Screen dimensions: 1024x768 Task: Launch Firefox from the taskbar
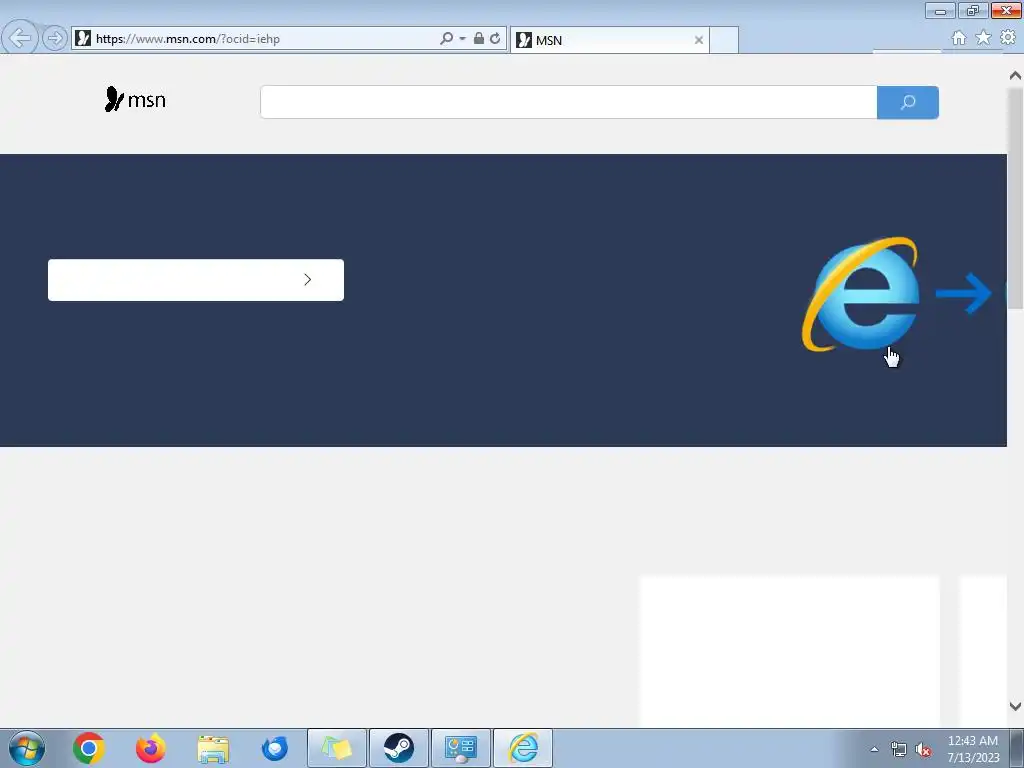tap(151, 748)
